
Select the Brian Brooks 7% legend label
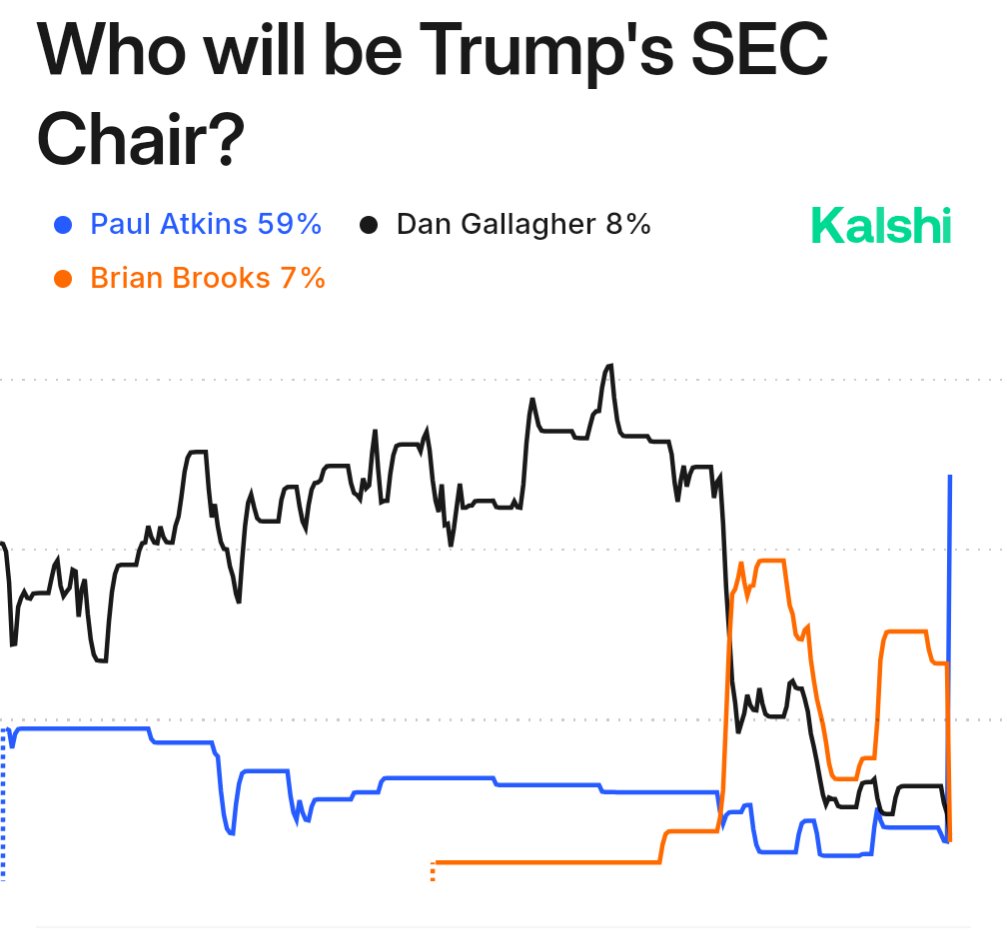coord(208,277)
